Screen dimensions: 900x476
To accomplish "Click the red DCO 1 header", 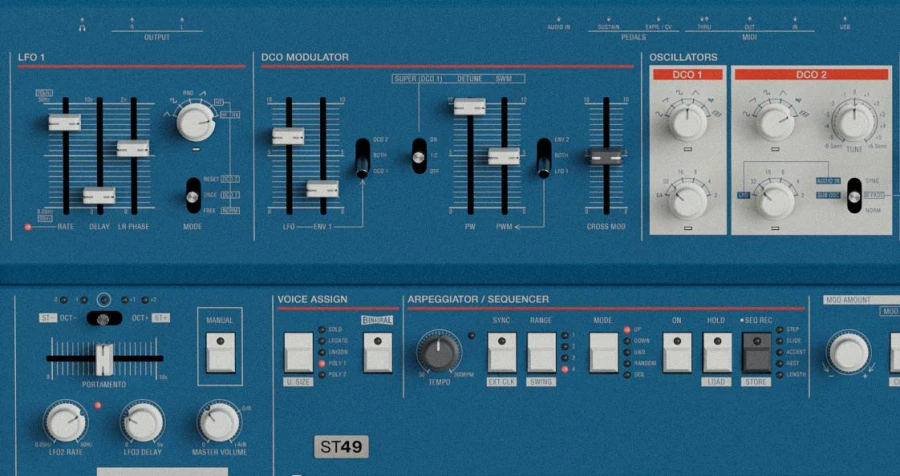I will [x=688, y=75].
